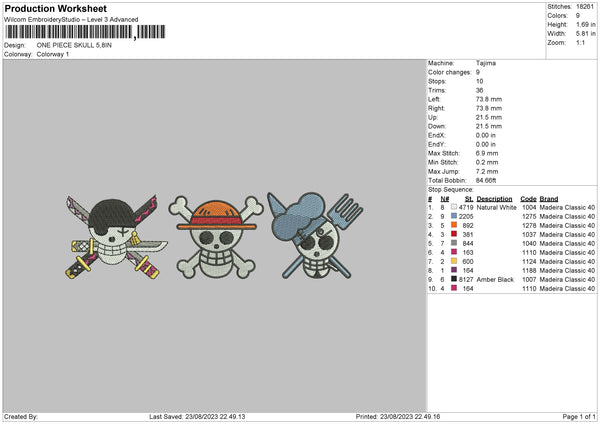The width and height of the screenshot is (600, 424).
Task: Click the 'Created By:' footer label
Action: point(21,417)
